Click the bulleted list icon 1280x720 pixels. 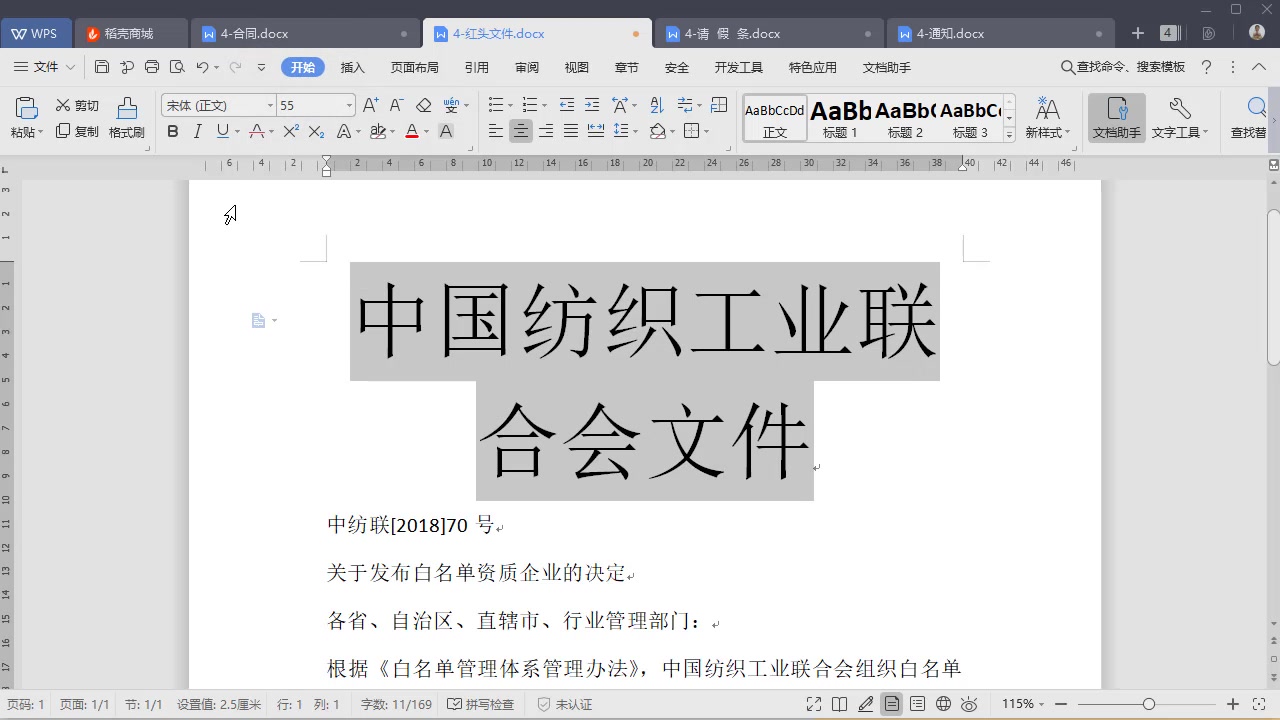click(x=495, y=105)
